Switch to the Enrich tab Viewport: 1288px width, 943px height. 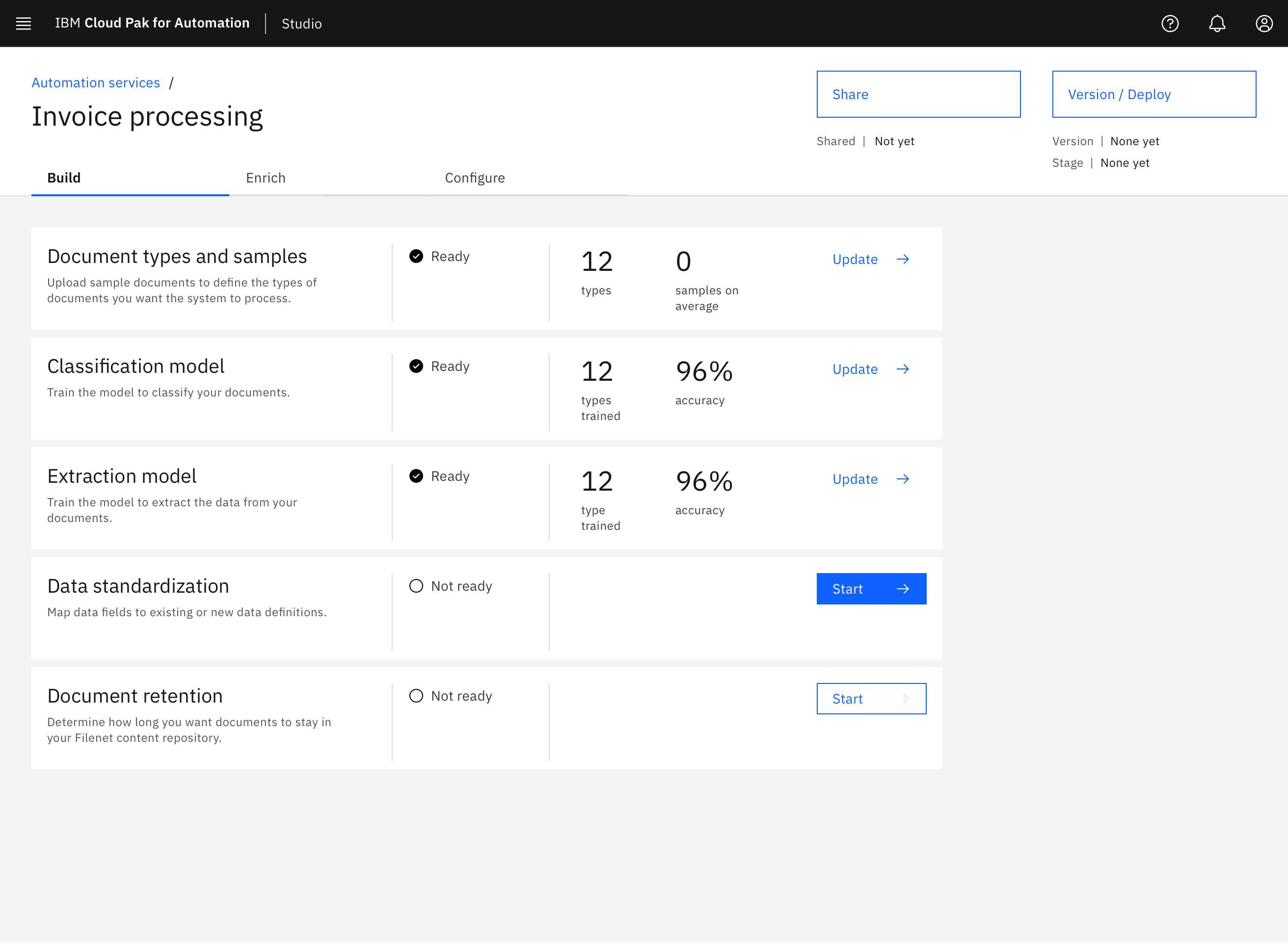tap(266, 178)
